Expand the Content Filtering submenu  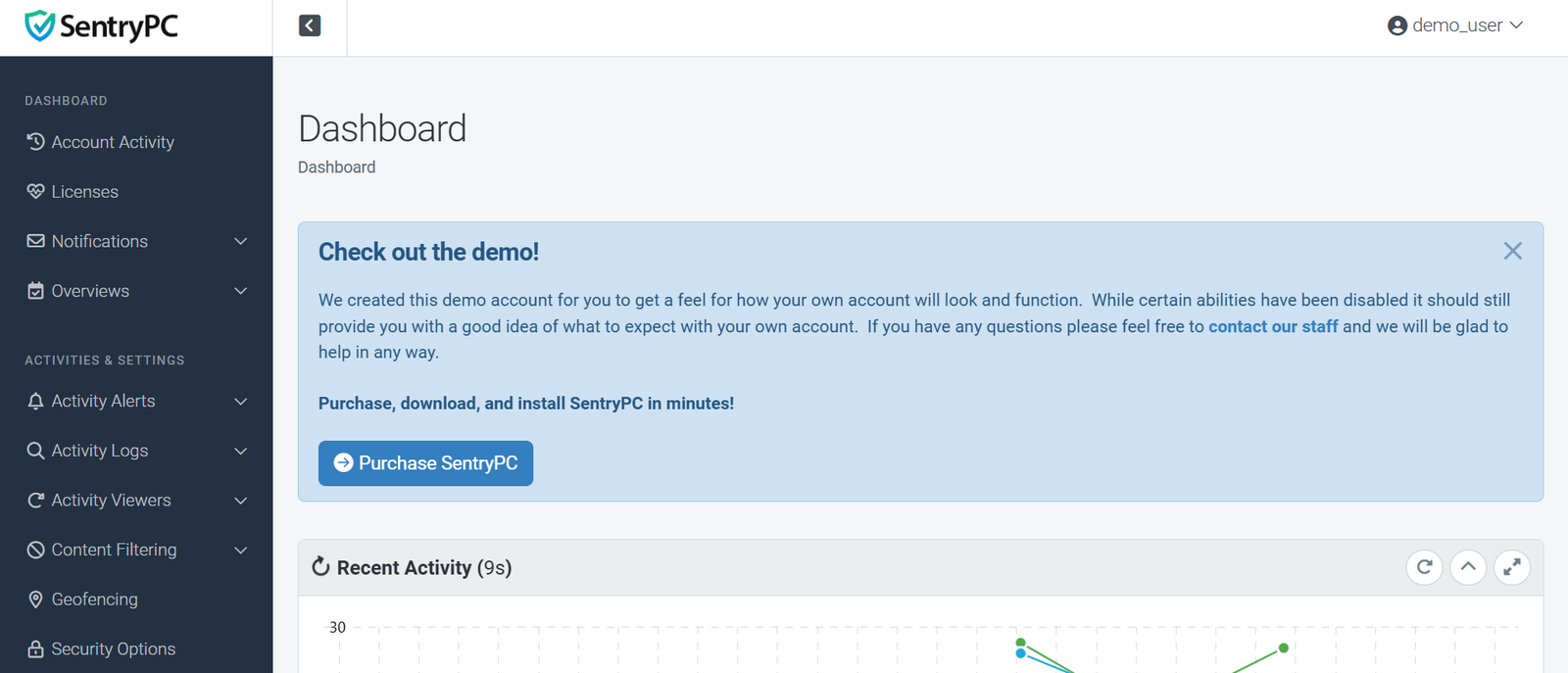[136, 550]
